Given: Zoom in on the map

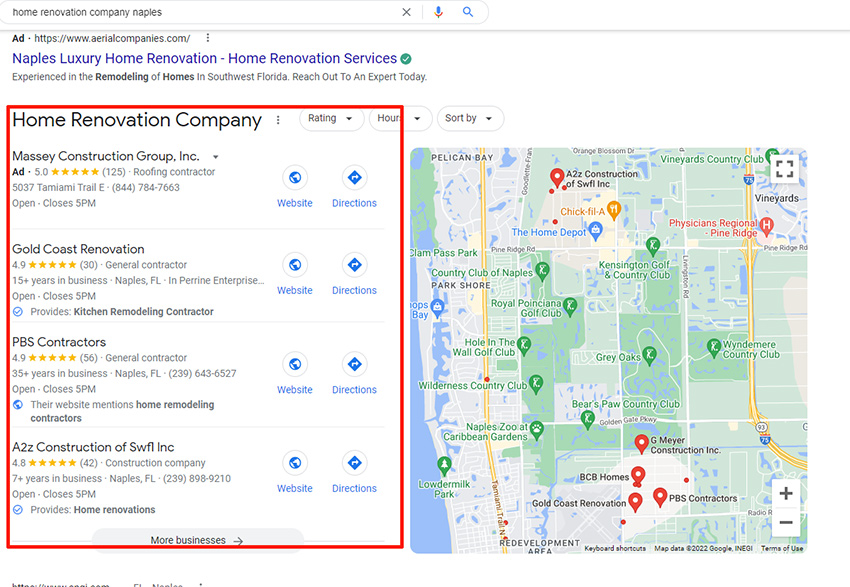Looking at the screenshot, I should [785, 493].
